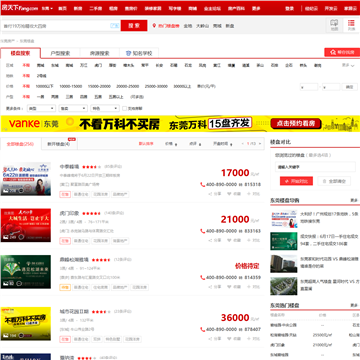Open green thumbnail of 价格待定 listing

coord(26,272)
